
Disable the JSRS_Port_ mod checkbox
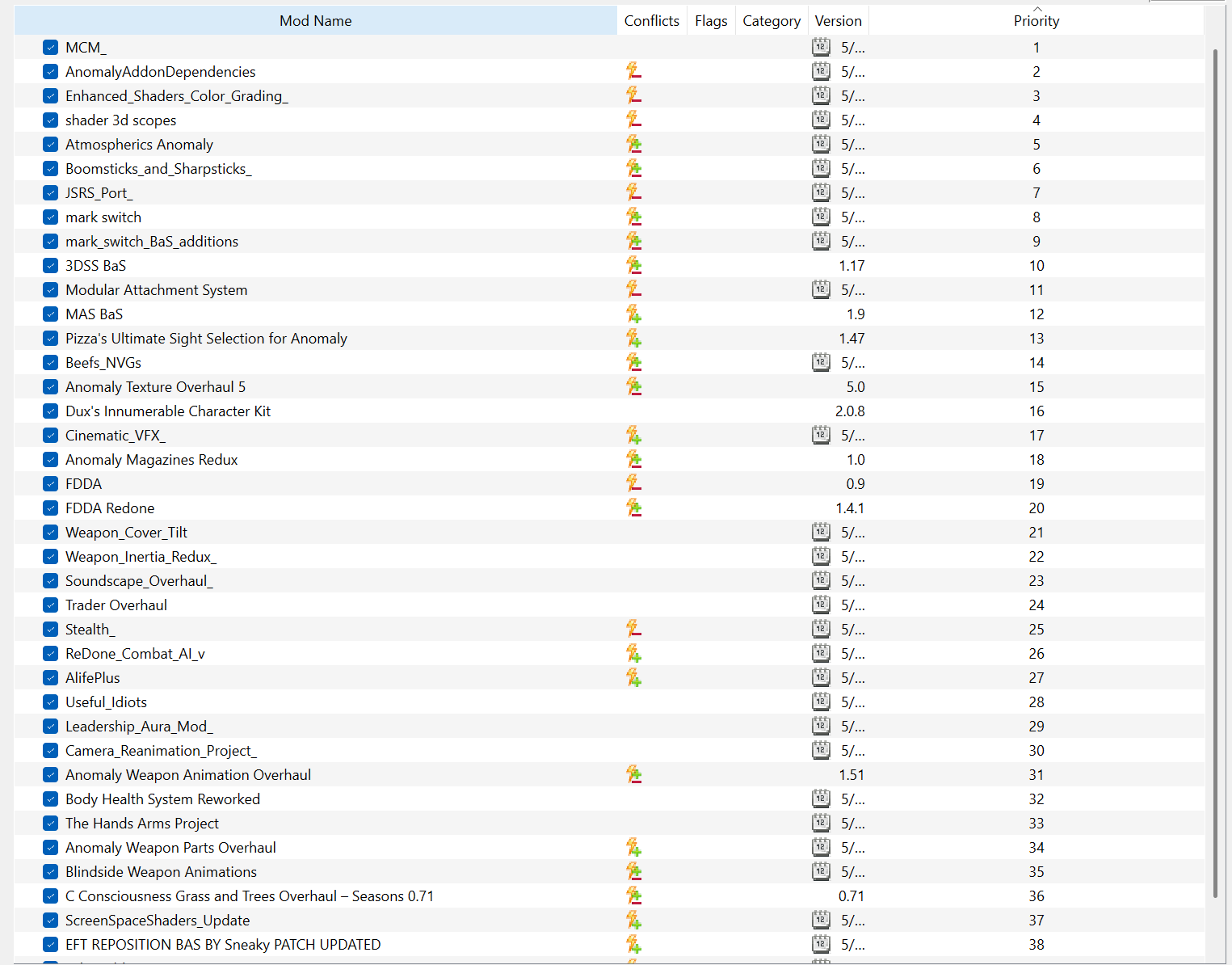(50, 192)
